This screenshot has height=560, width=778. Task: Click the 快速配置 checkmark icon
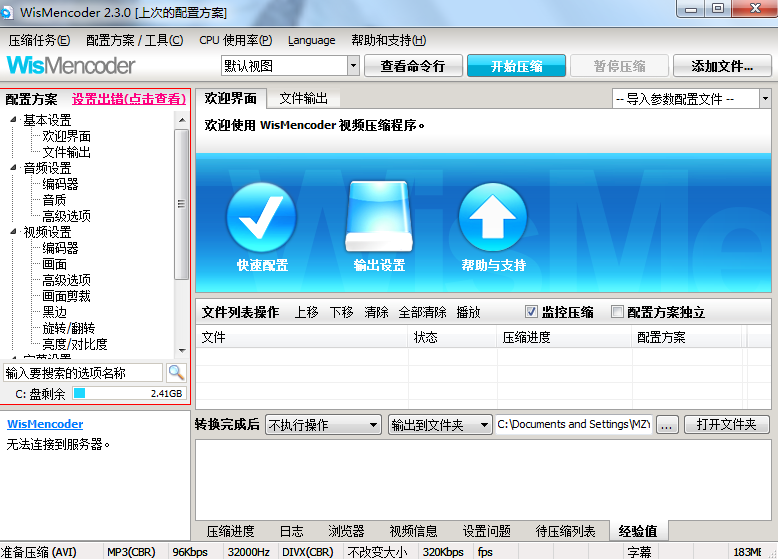point(261,217)
